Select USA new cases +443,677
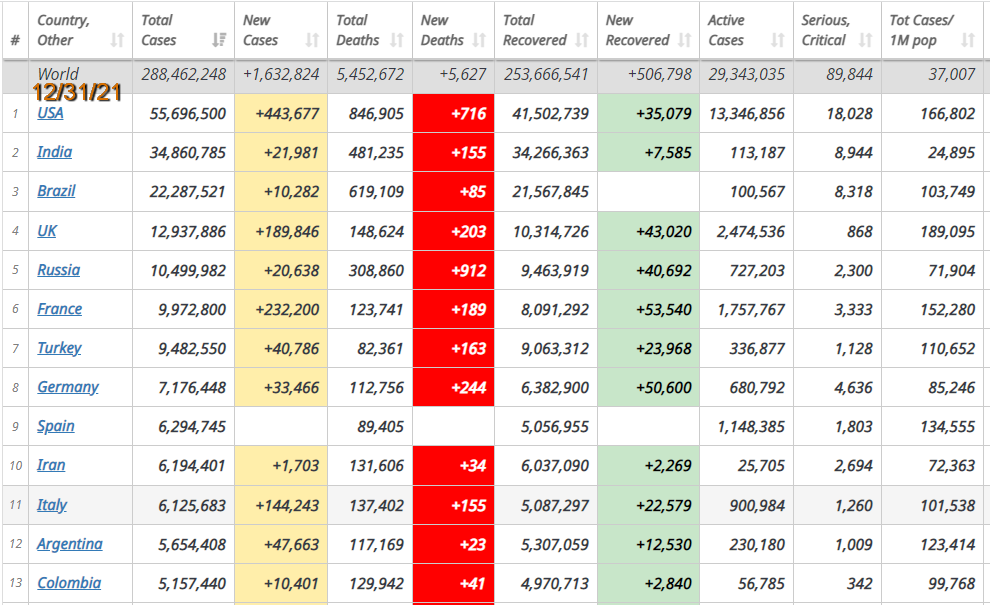 [287, 114]
